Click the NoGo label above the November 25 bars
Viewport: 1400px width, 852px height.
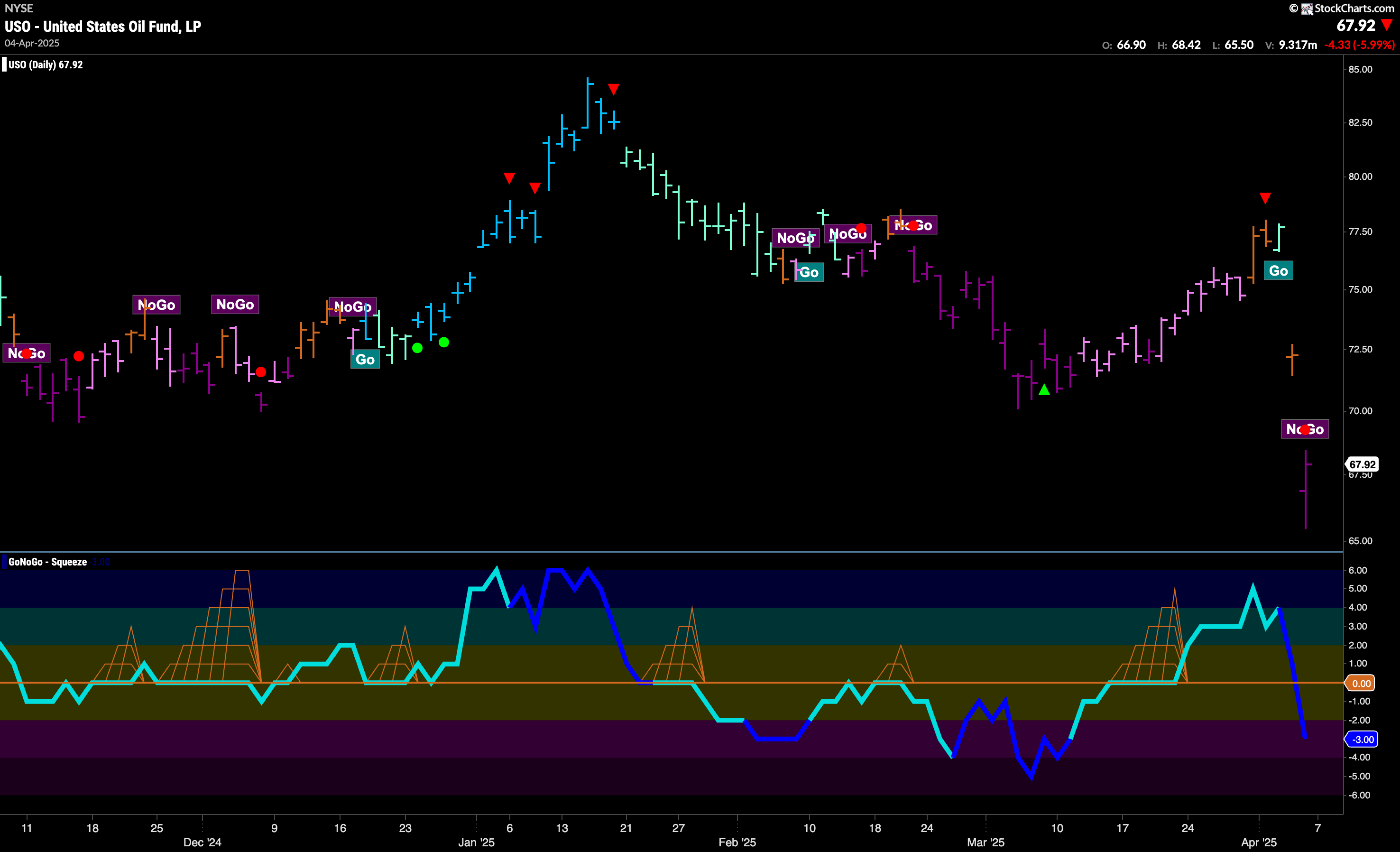pyautogui.click(x=157, y=305)
